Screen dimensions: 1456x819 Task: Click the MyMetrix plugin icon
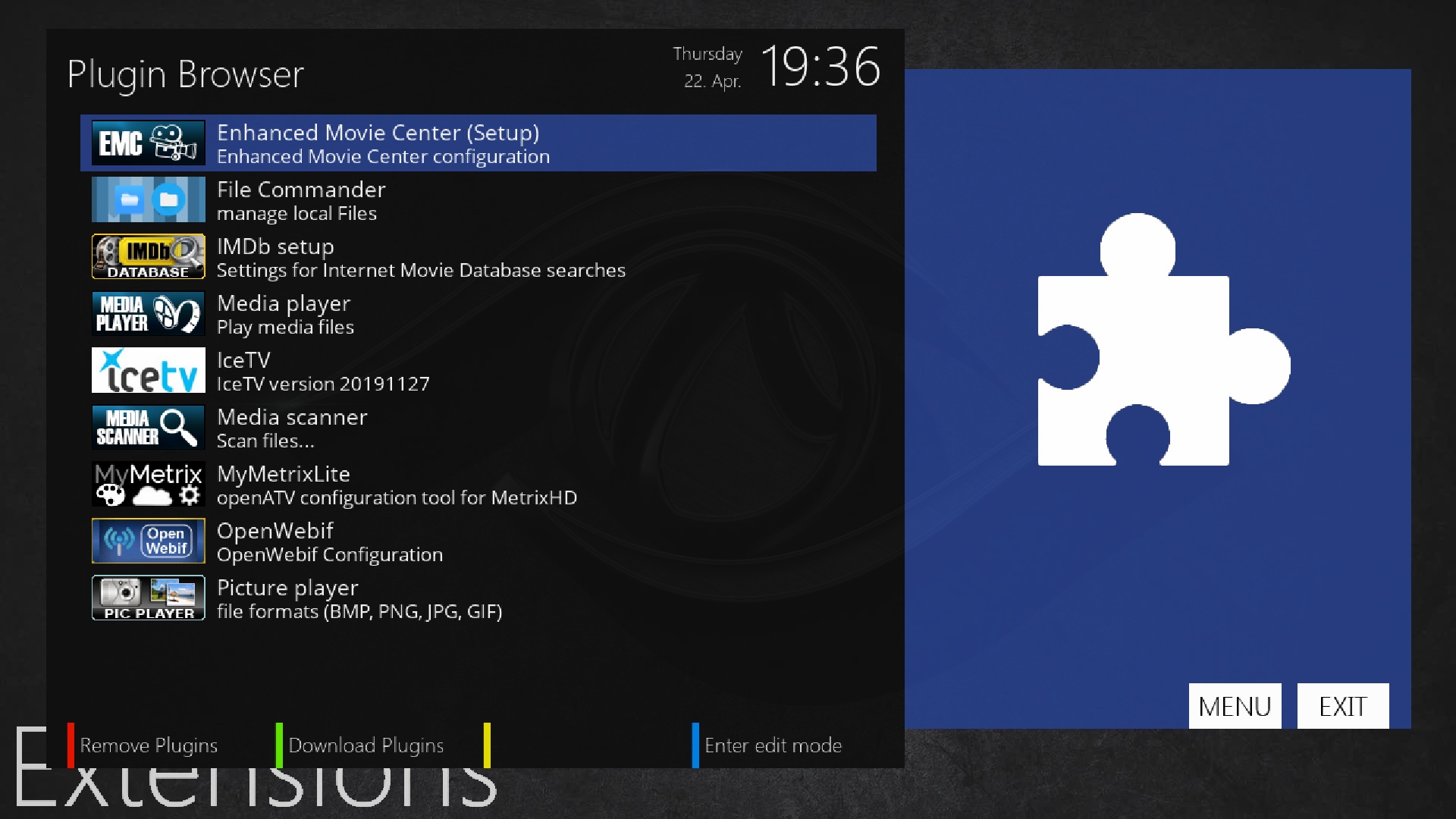(148, 484)
